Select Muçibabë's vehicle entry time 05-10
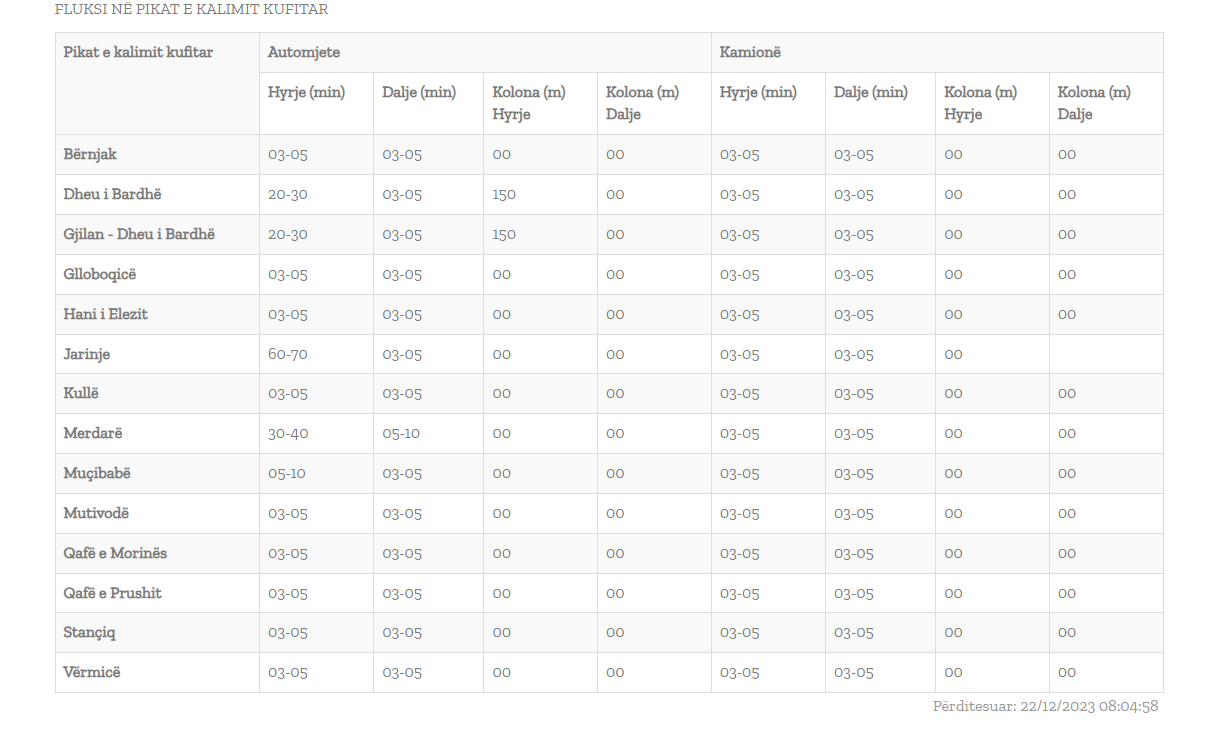This screenshot has width=1216, height=740. (286, 473)
